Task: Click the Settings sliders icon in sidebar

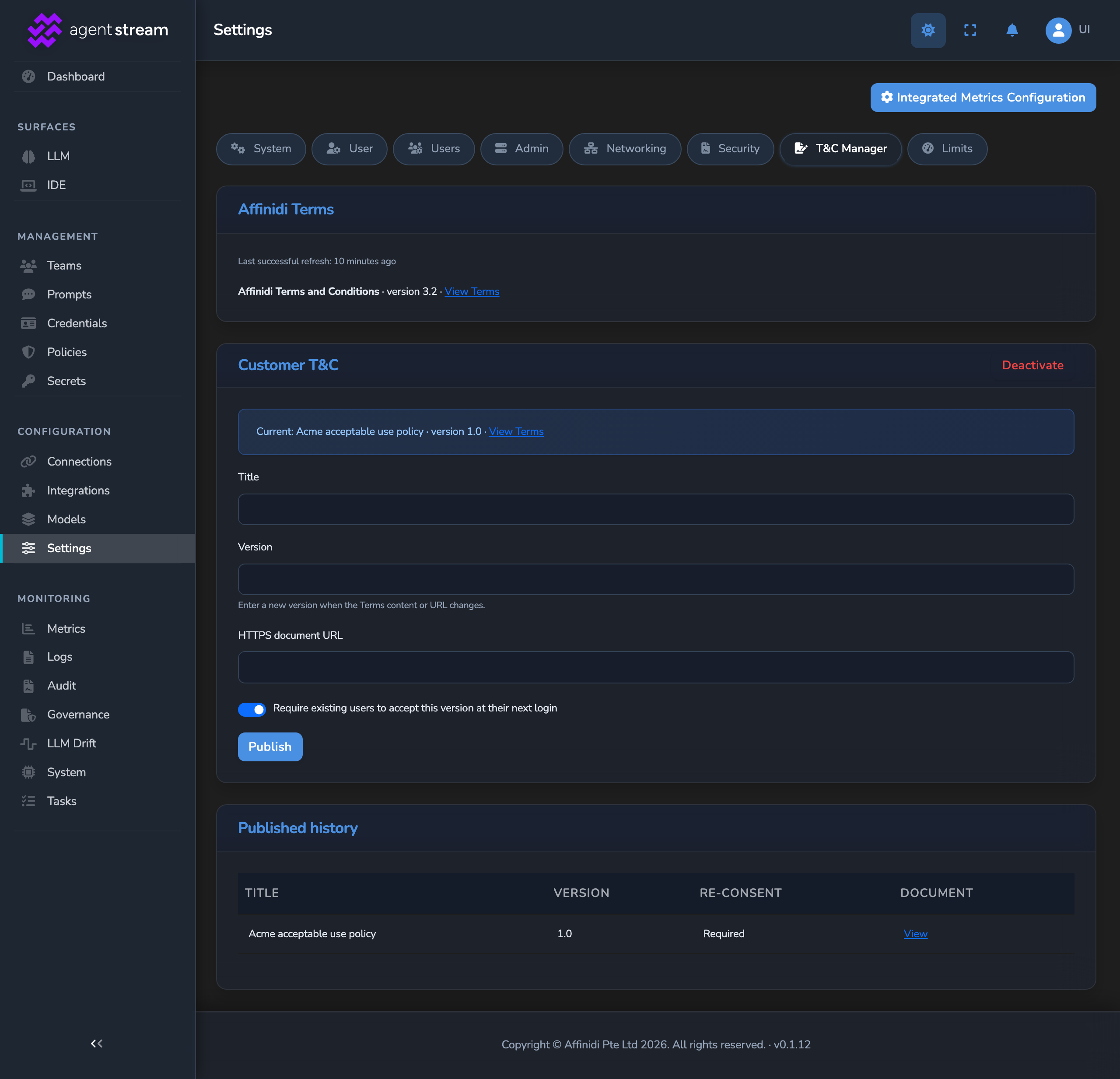Action: (x=28, y=548)
